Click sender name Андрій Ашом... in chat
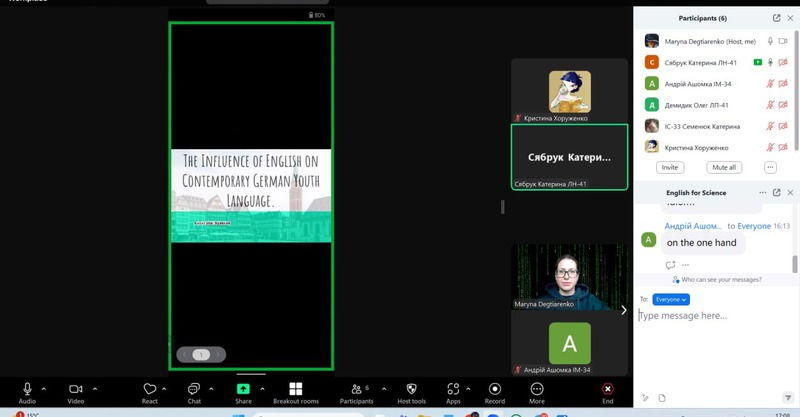The height and width of the screenshot is (417, 800). pyautogui.click(x=693, y=226)
